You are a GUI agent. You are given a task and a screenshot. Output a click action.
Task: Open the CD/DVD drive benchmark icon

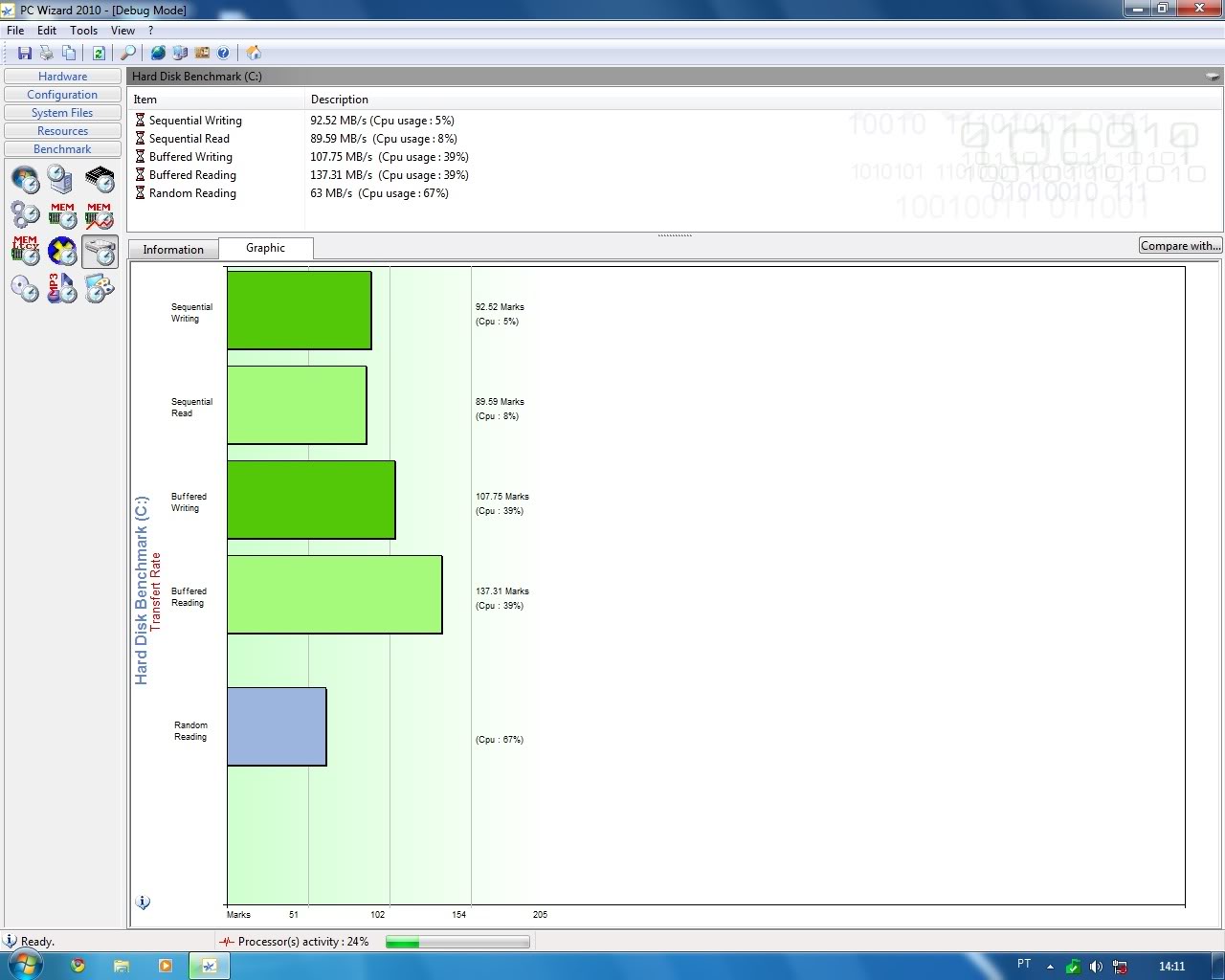[26, 288]
